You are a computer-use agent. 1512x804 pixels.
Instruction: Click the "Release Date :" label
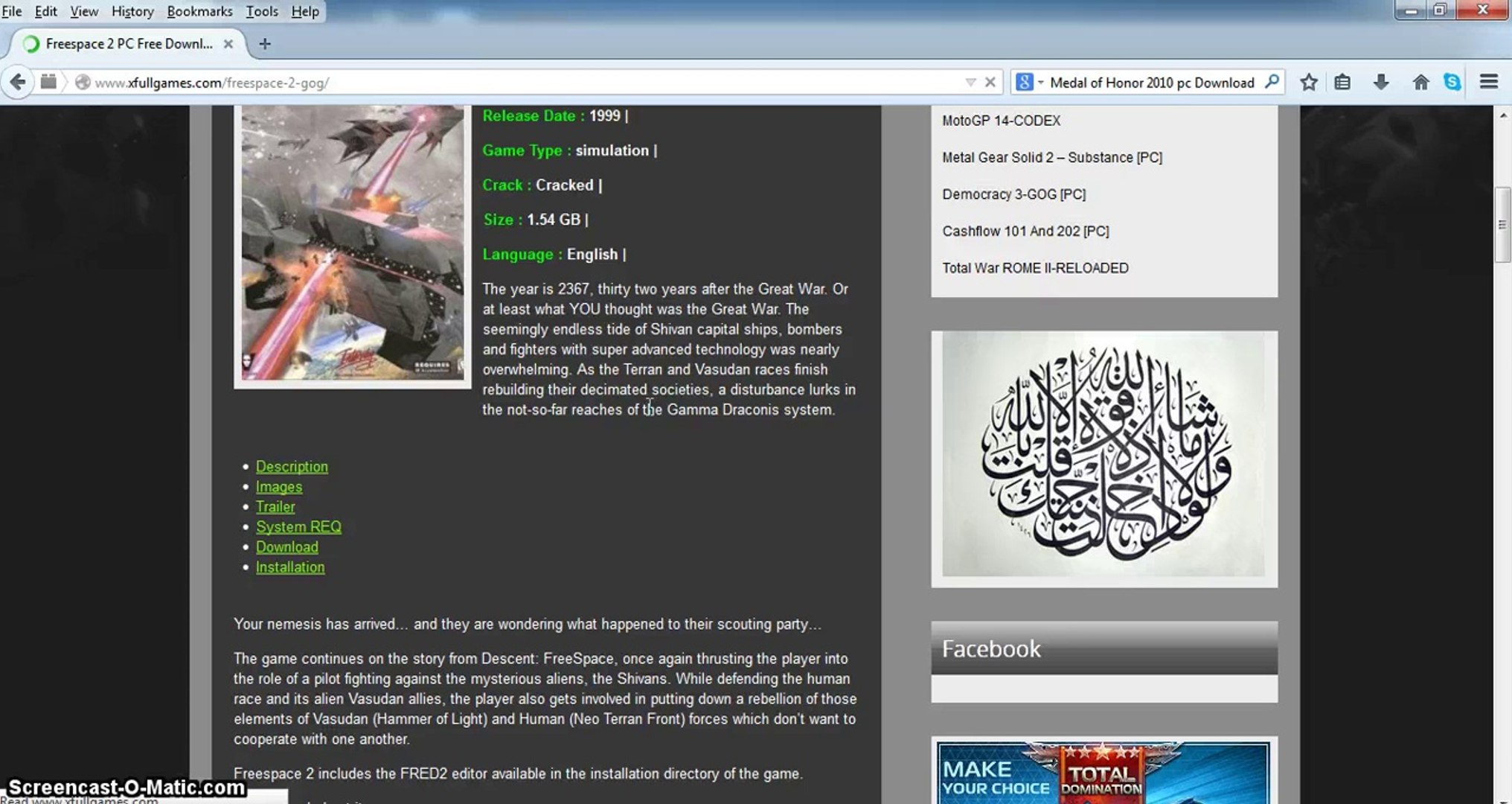point(534,116)
